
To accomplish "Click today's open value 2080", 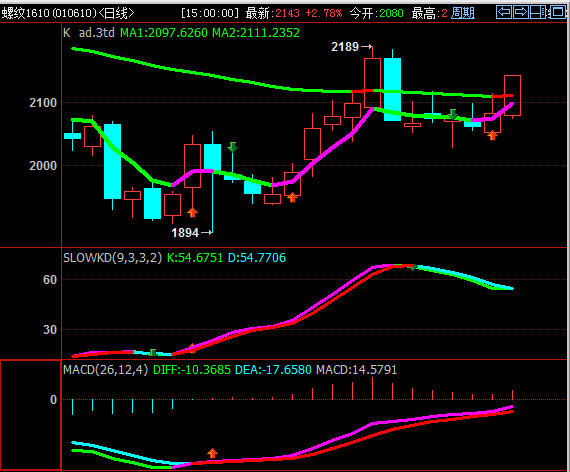I will point(392,13).
